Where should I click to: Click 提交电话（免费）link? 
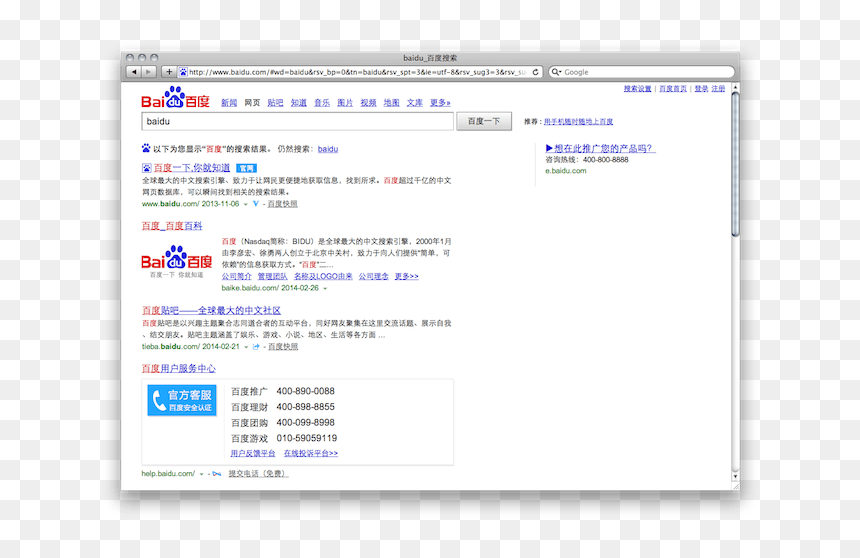[258, 474]
